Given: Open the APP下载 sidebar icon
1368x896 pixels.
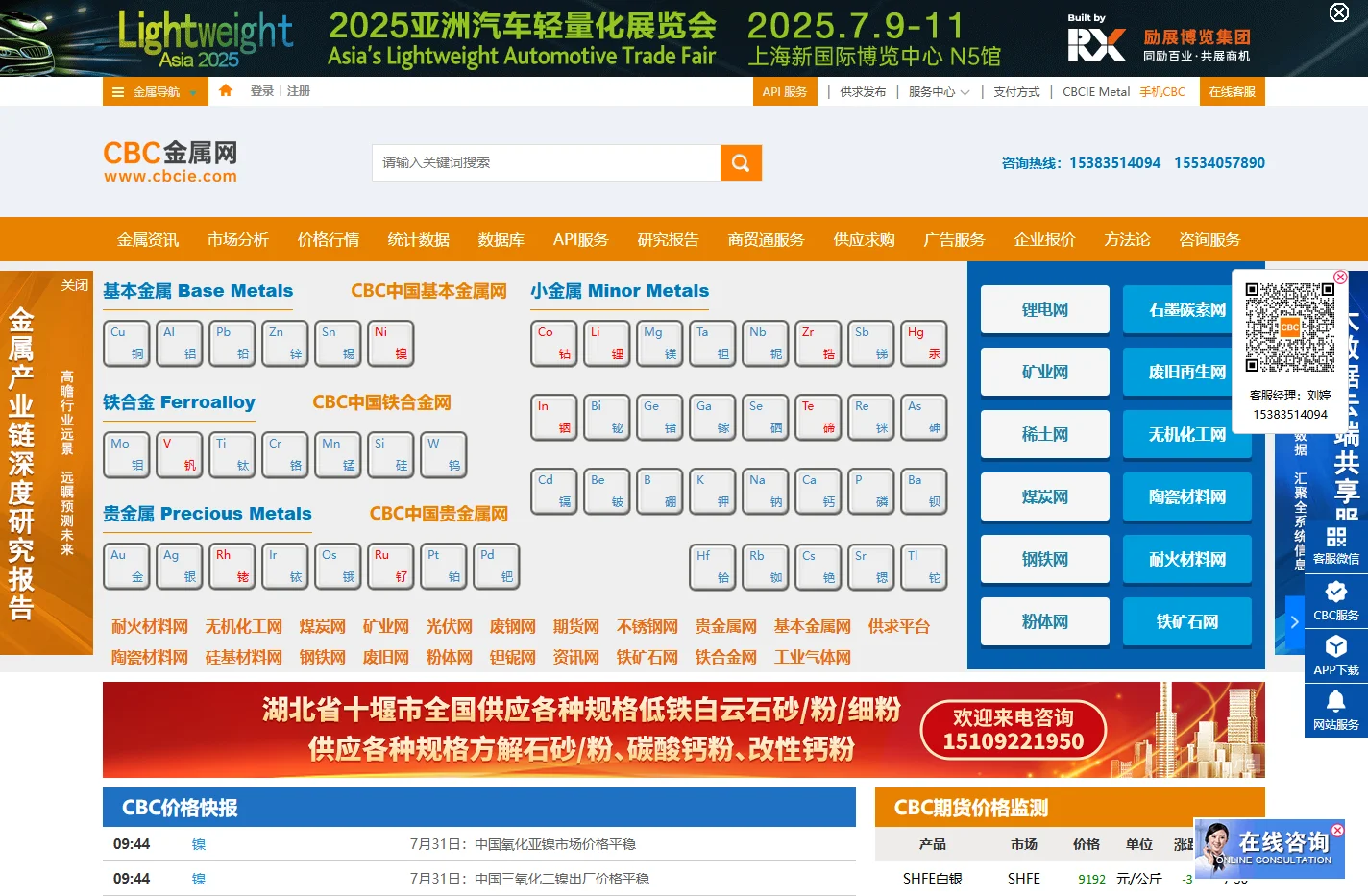Looking at the screenshot, I should tap(1336, 655).
